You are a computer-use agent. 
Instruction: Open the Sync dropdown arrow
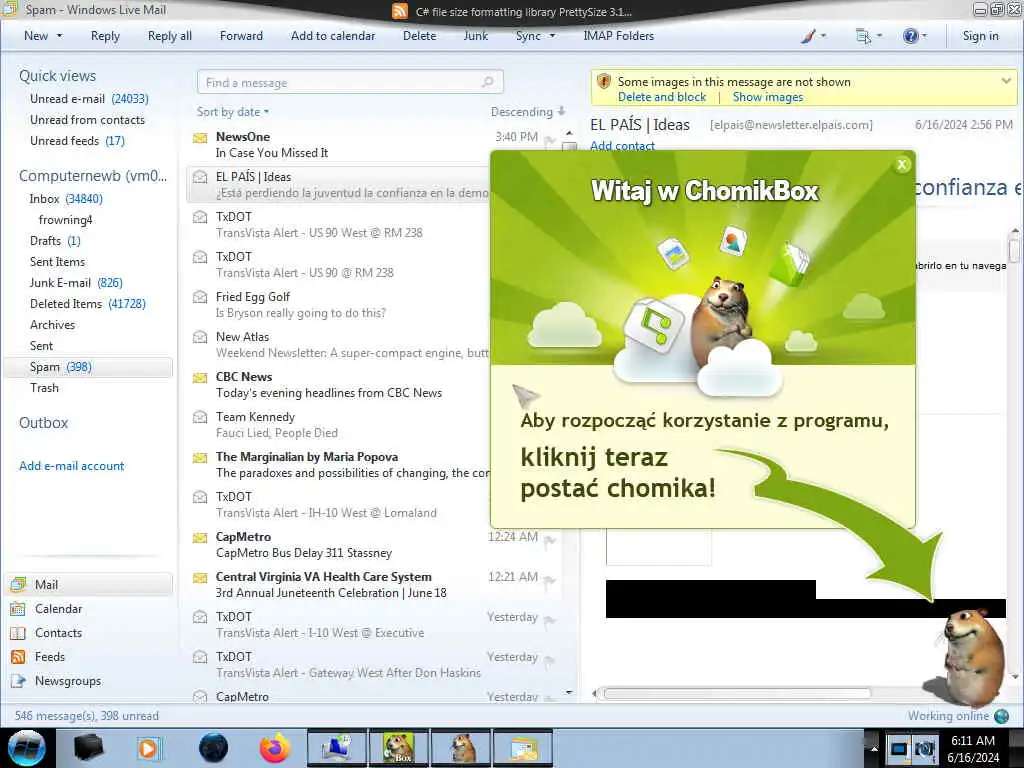552,36
